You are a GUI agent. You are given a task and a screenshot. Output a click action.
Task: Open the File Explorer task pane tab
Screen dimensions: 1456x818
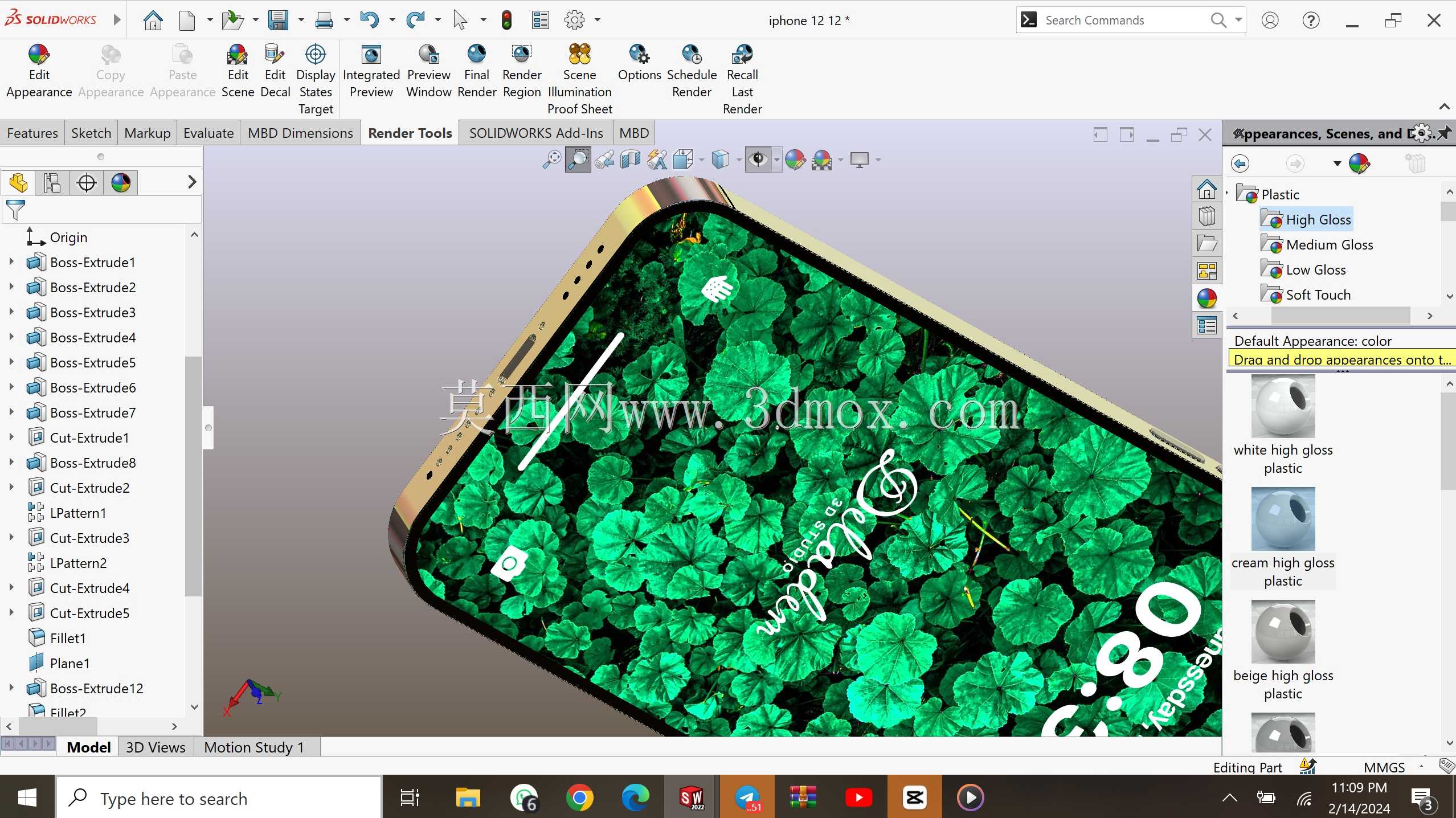pos(1206,244)
